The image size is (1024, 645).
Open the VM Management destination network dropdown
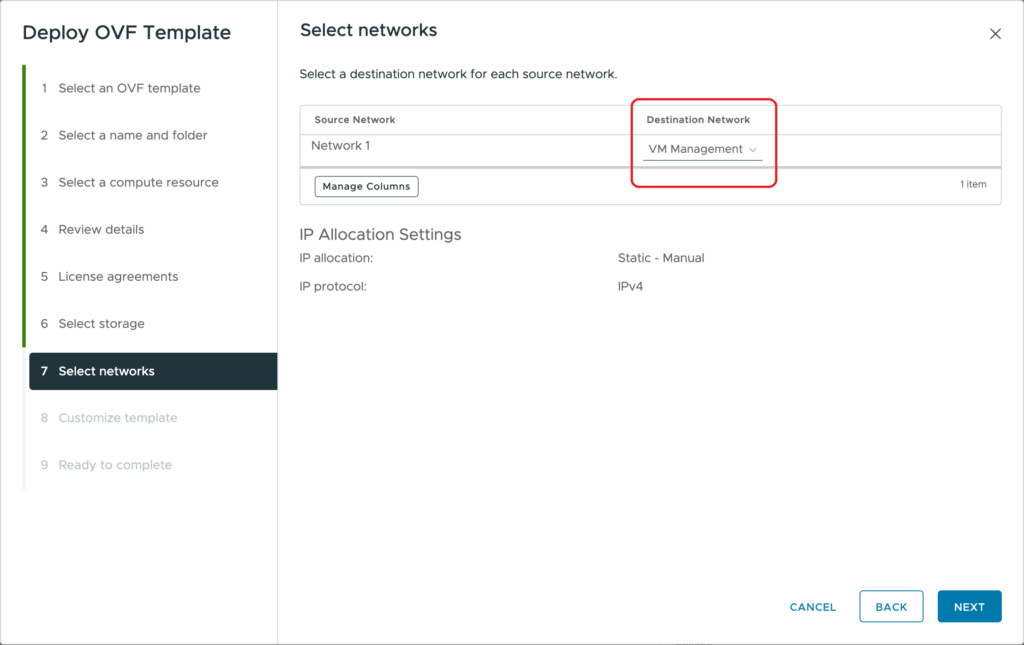(703, 150)
